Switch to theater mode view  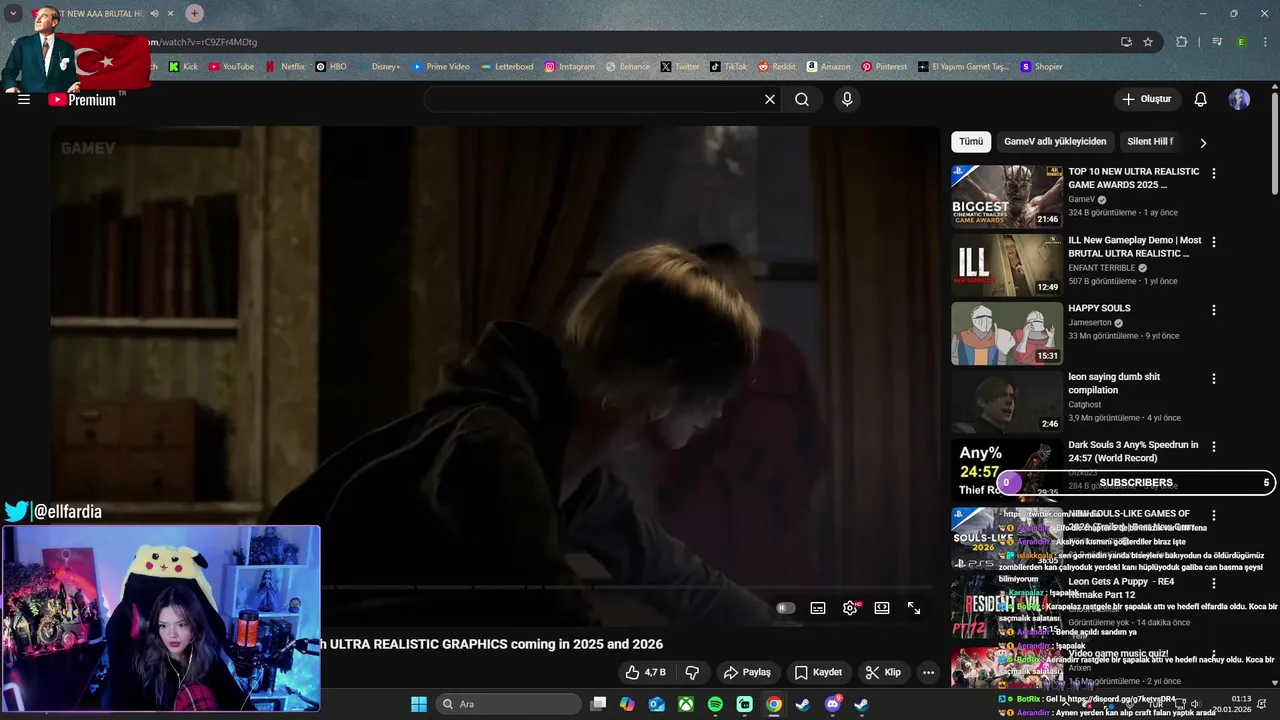(x=882, y=608)
